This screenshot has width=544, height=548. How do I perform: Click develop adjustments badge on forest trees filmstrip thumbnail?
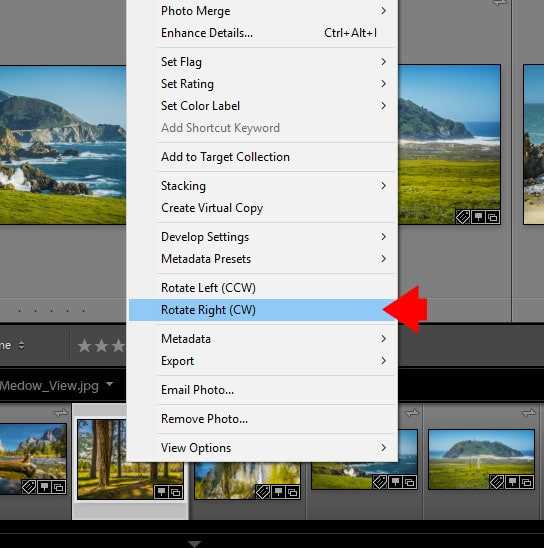161,492
